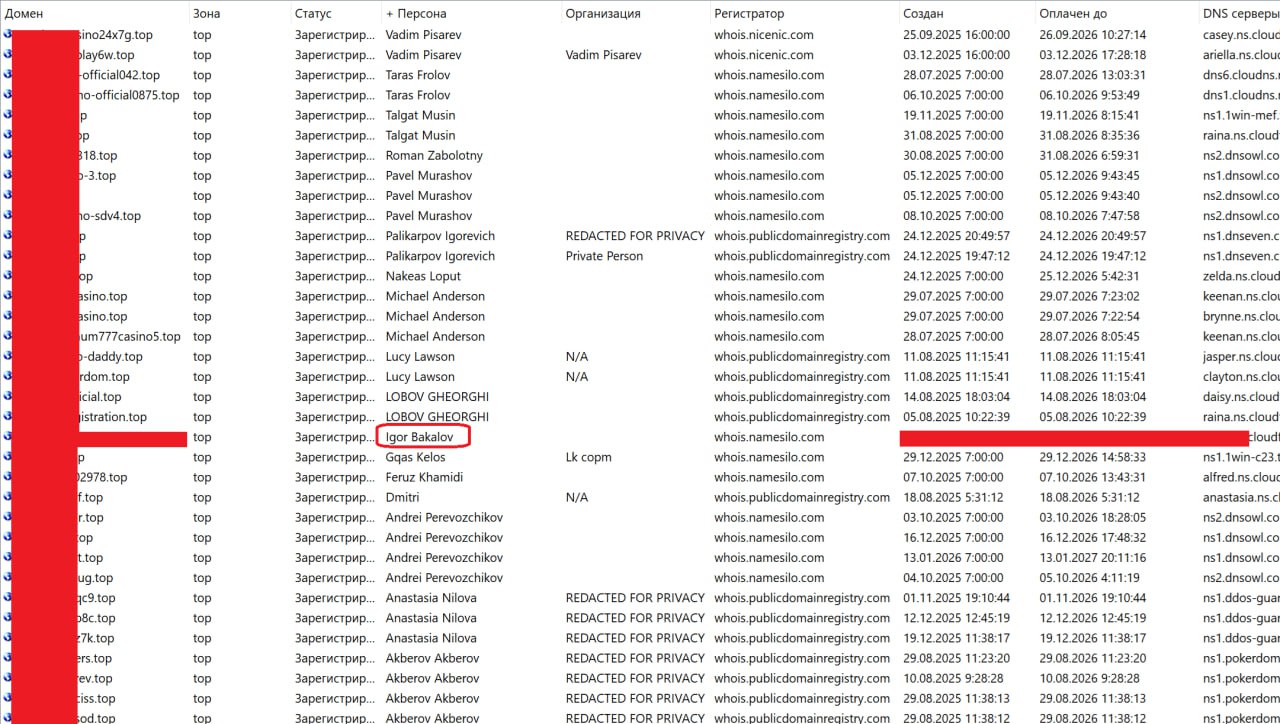Image resolution: width=1280 pixels, height=724 pixels.
Task: Select the circled Igor Bakalov persona cell
Action: click(x=423, y=437)
